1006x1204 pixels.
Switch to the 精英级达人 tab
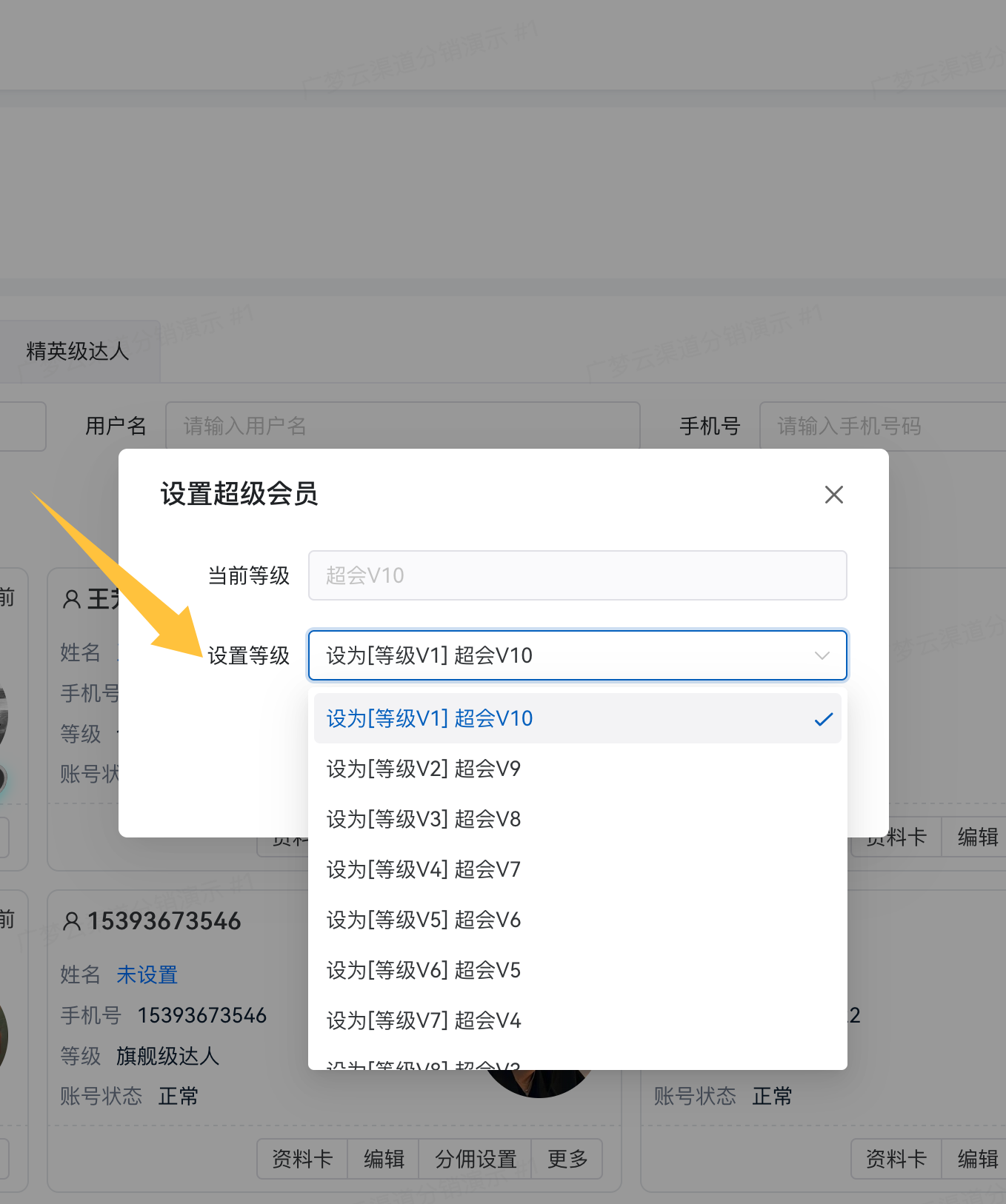[x=78, y=351]
